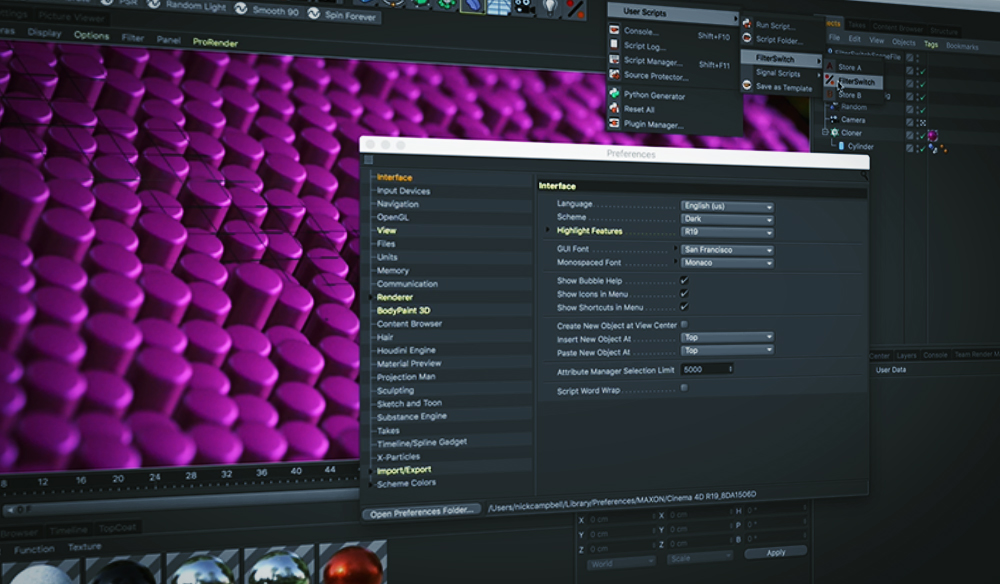This screenshot has width=1000, height=584.
Task: Toggle Camera layer square in Objects
Action: pyautogui.click(x=910, y=122)
